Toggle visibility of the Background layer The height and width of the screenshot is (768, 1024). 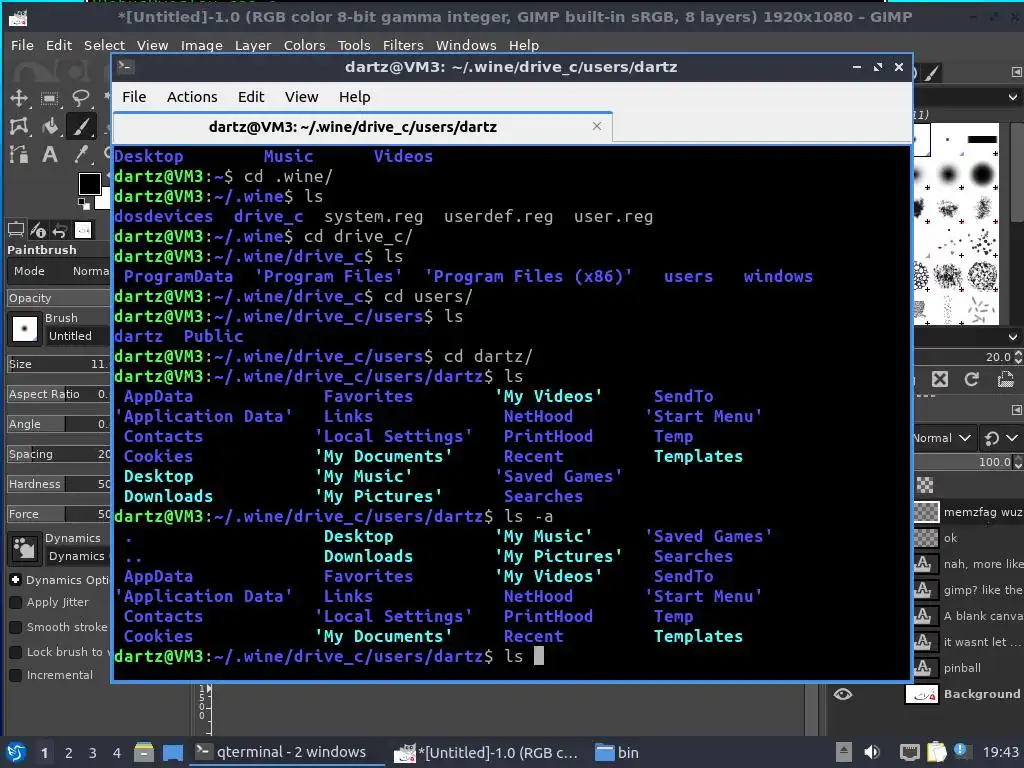click(843, 694)
